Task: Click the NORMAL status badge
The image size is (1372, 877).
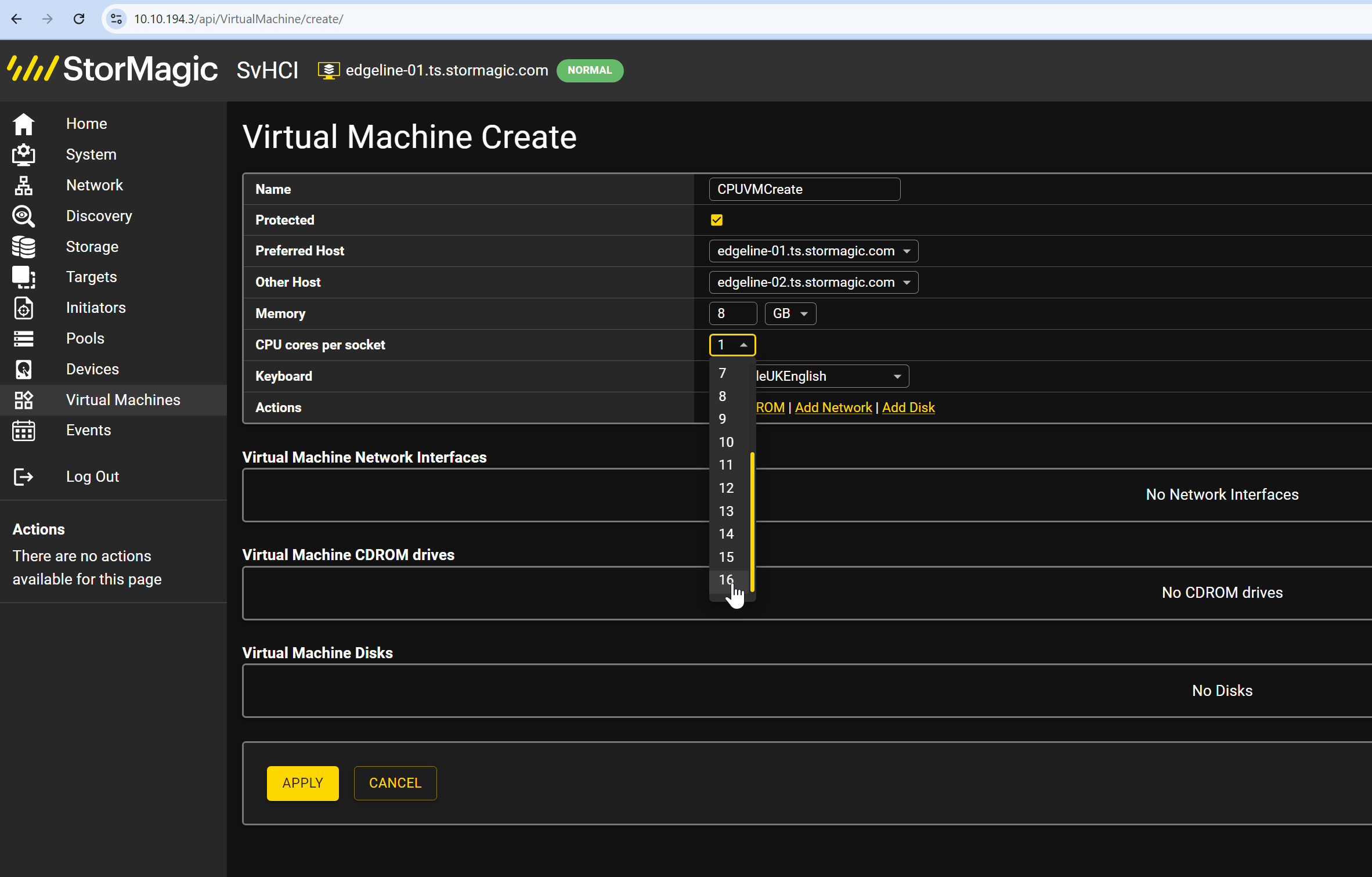Action: tap(590, 71)
